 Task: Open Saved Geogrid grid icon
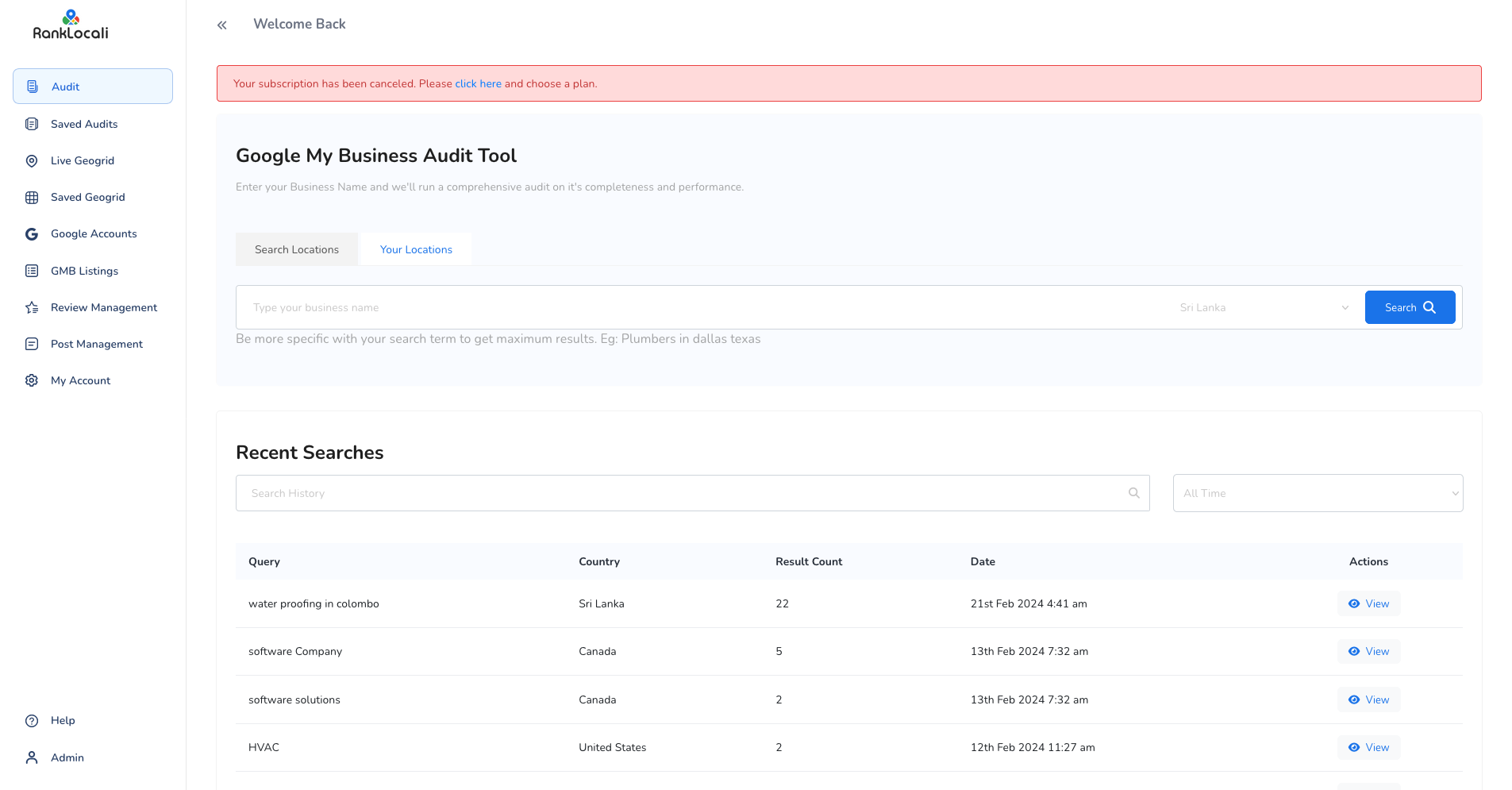31,197
